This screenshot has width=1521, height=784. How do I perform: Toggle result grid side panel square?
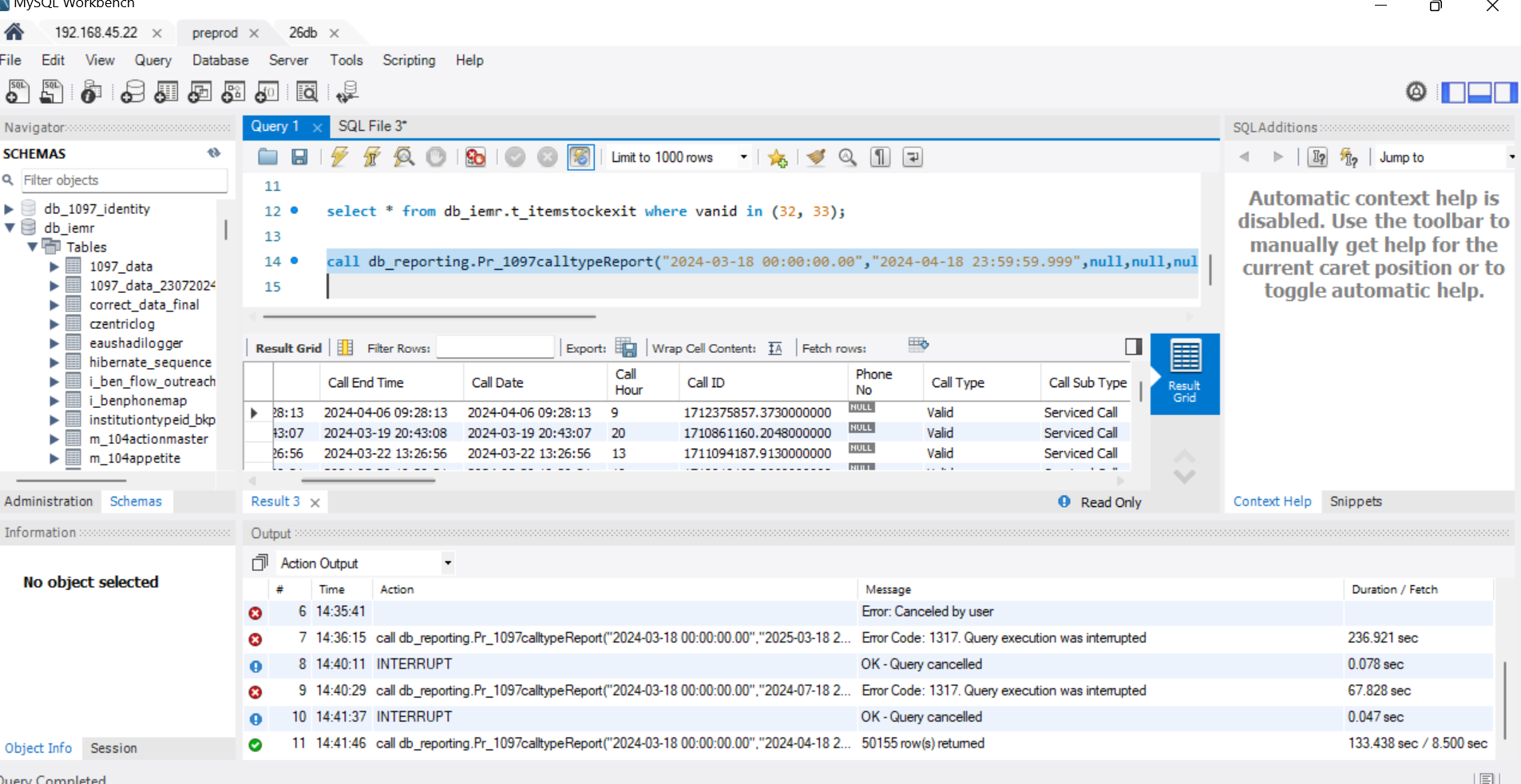(1133, 346)
